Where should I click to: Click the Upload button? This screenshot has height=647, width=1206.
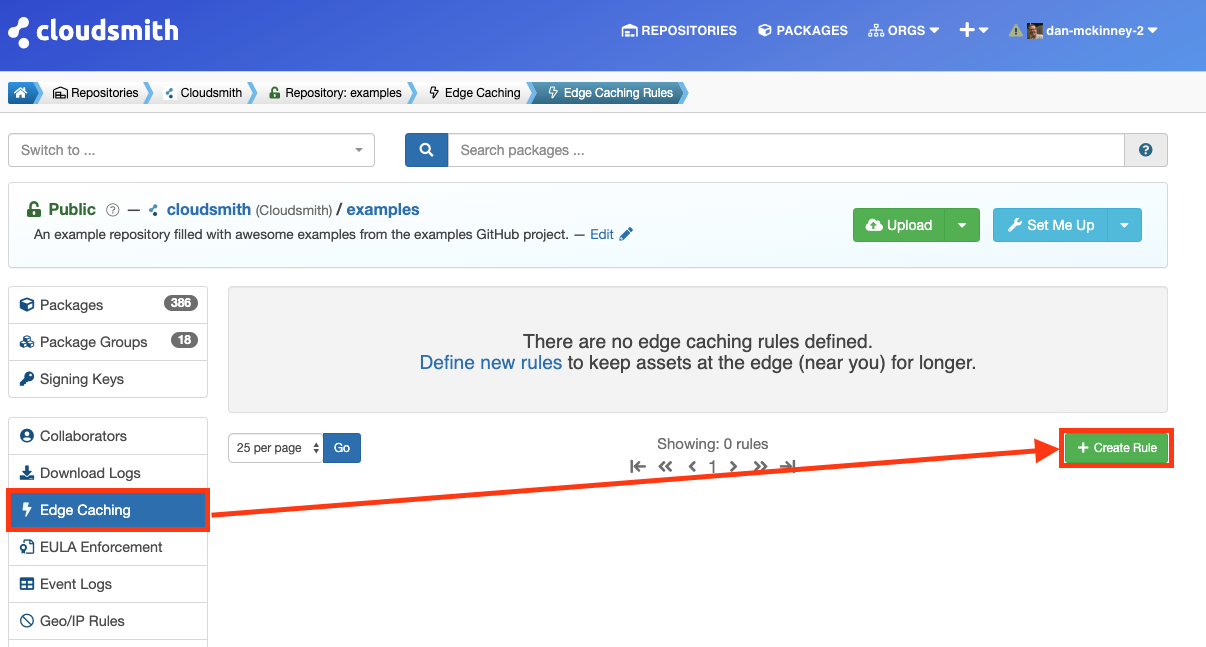click(x=899, y=225)
